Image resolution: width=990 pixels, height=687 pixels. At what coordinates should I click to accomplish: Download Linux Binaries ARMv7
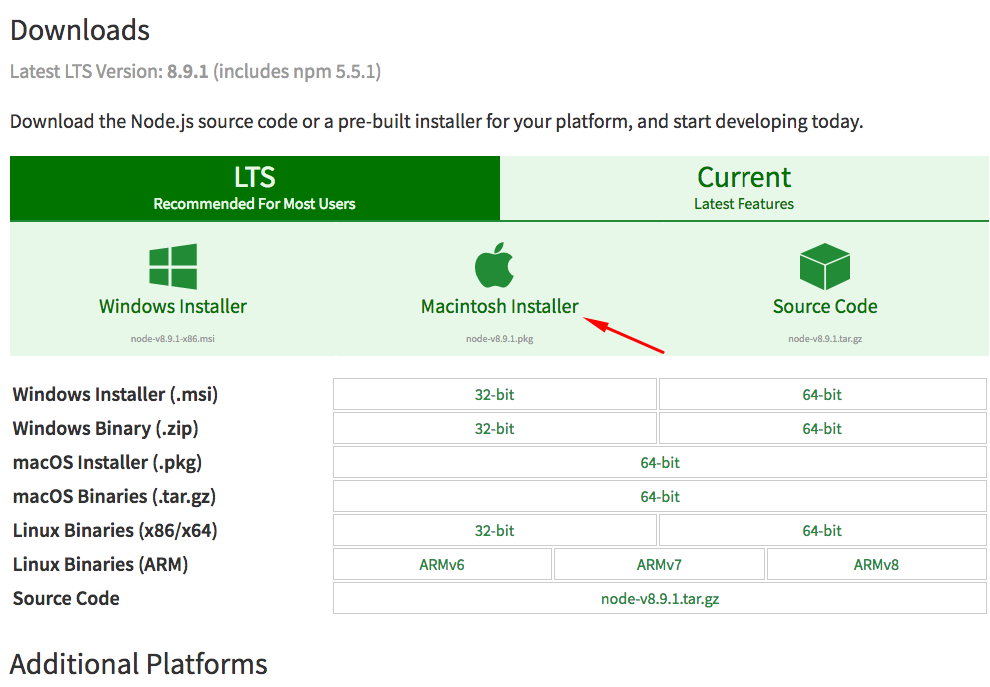pos(659,565)
